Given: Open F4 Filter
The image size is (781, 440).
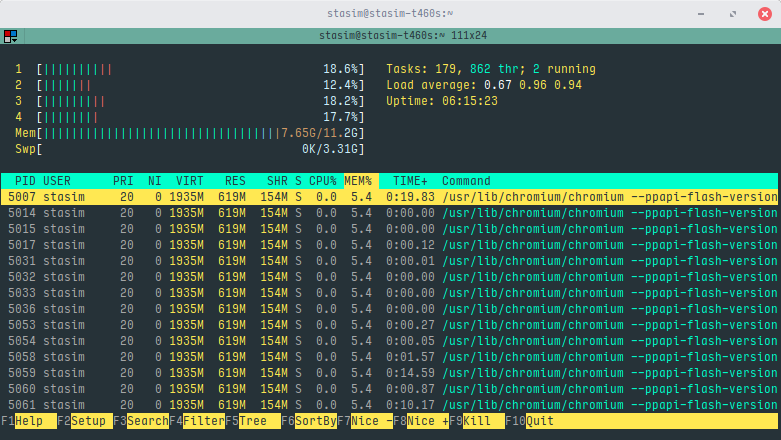Looking at the screenshot, I should pos(197,421).
